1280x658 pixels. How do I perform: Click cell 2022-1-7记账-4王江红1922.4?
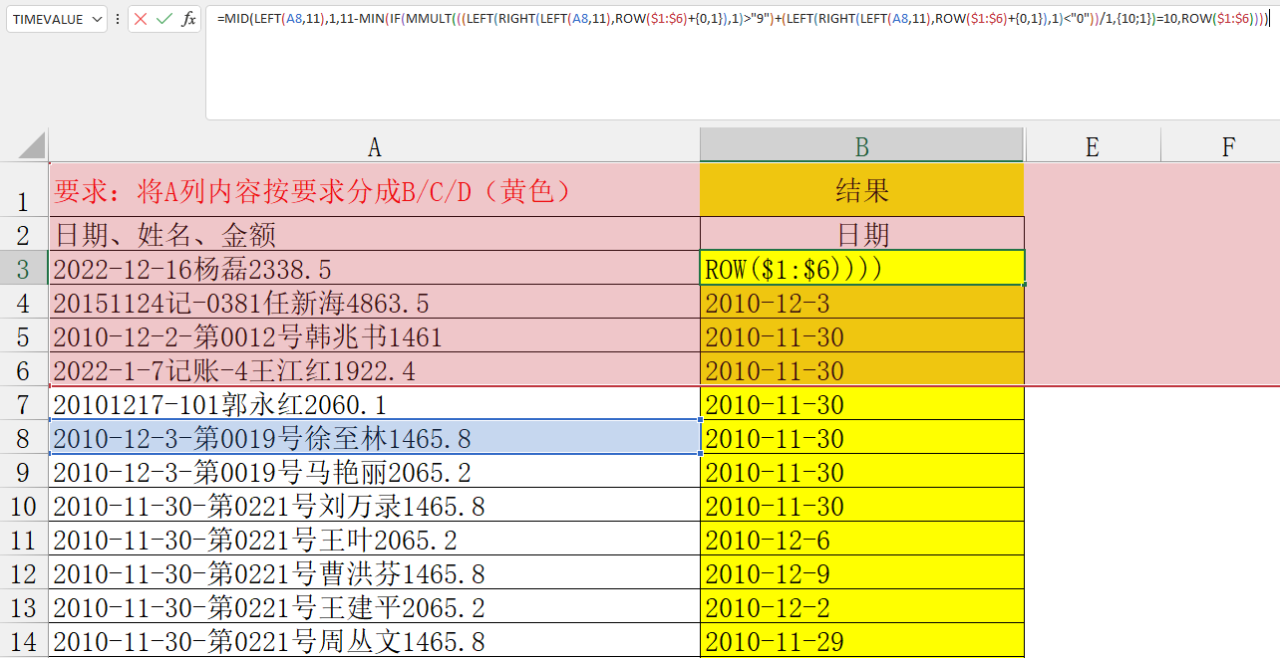[x=374, y=370]
